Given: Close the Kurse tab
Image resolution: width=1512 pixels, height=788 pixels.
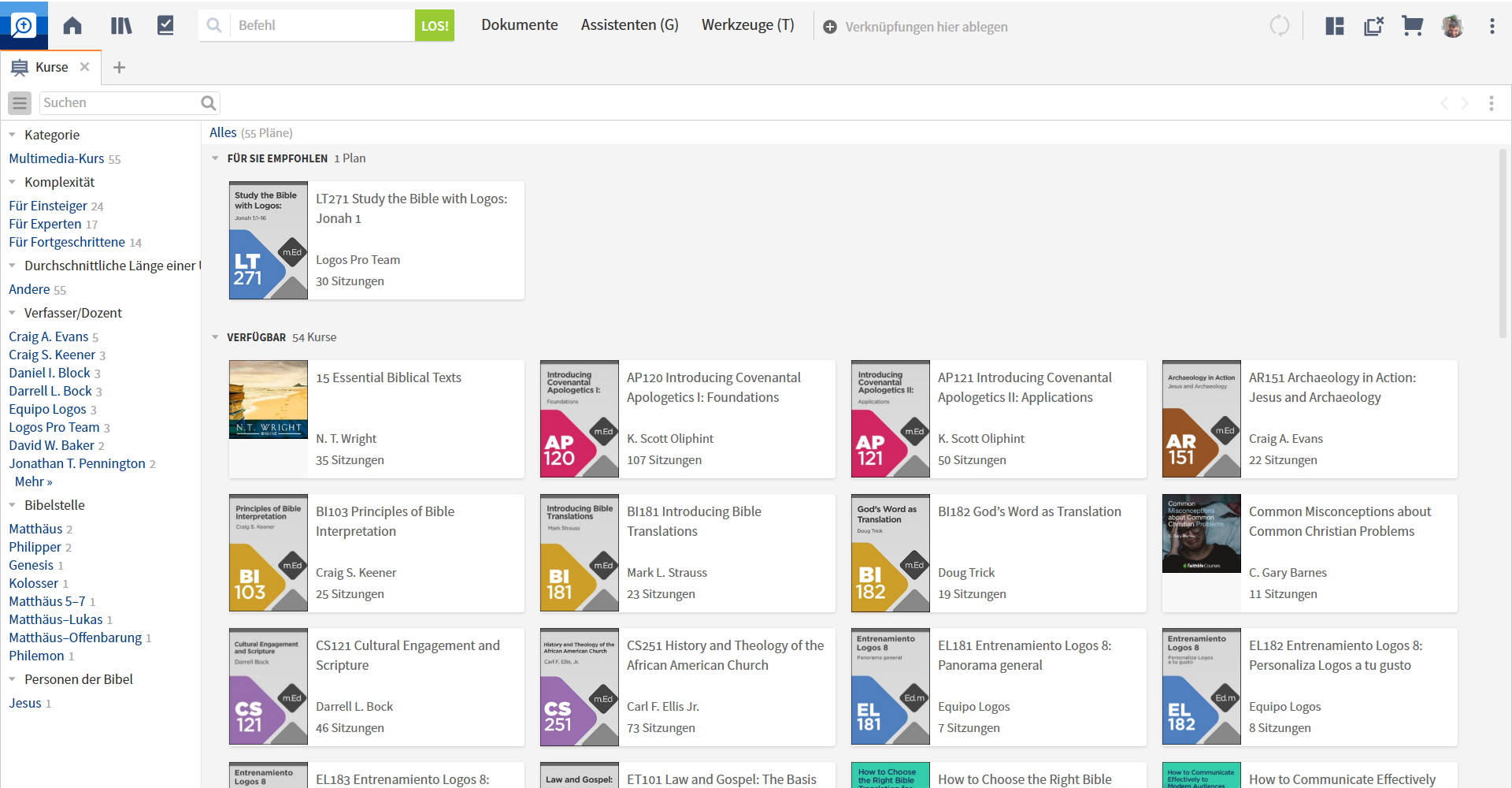Looking at the screenshot, I should pos(84,67).
